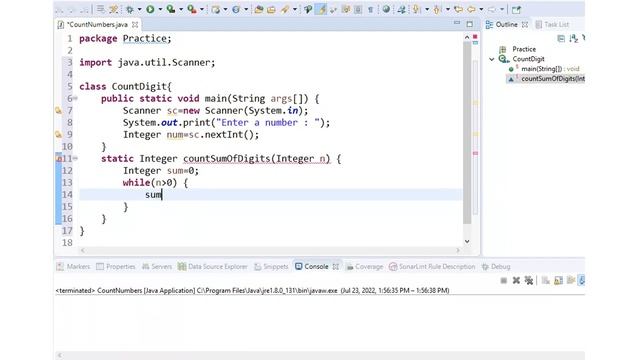Image resolution: width=640 pixels, height=360 pixels.
Task: Open the Back history dropdown arrow
Action: pyautogui.click(x=481, y=9)
